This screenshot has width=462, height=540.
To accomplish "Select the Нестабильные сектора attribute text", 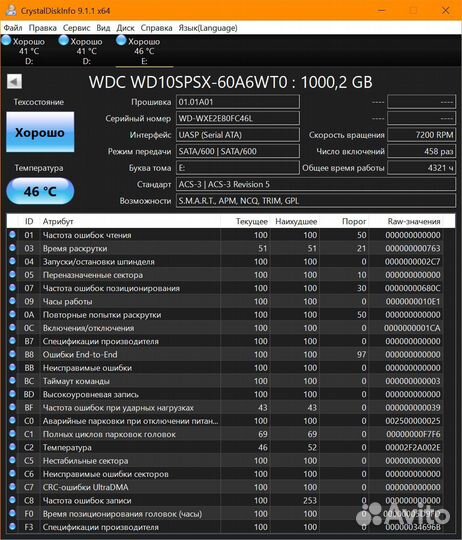I will point(85,461).
